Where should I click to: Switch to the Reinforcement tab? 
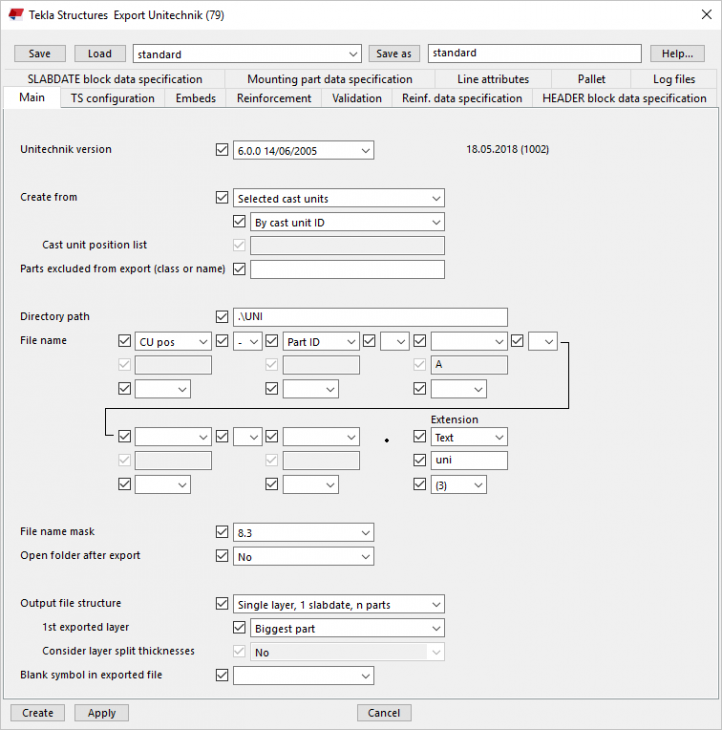(x=273, y=98)
